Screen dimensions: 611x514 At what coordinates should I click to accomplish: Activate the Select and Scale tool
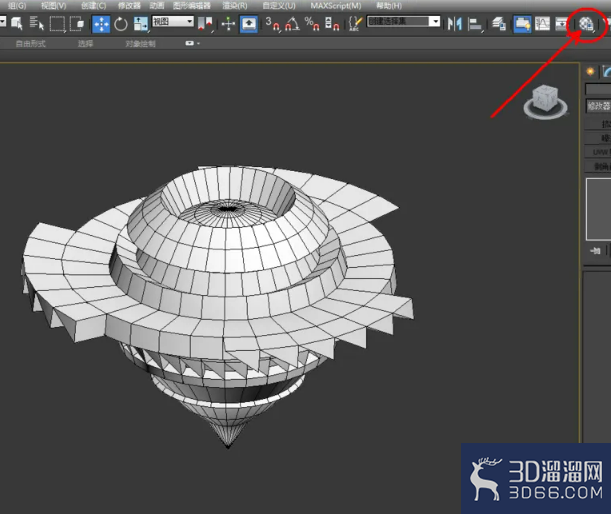point(141,24)
